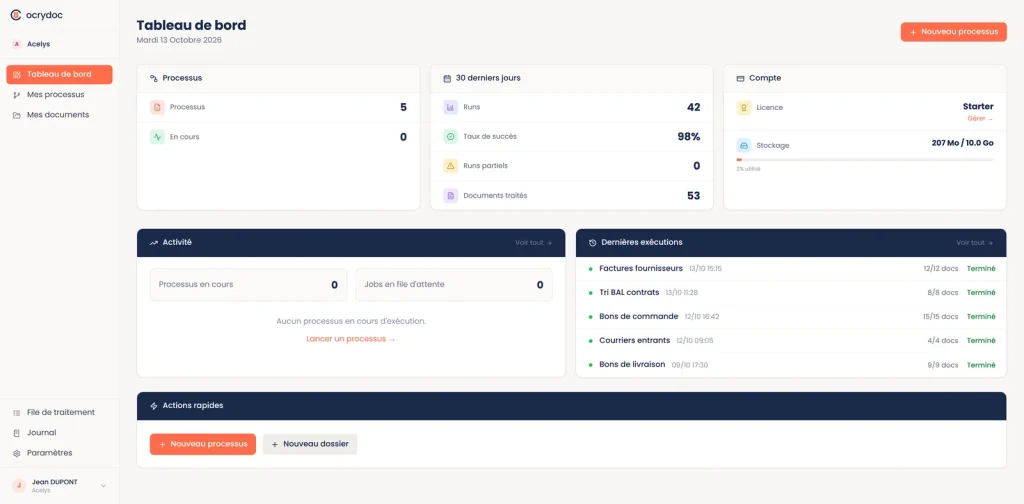Open Mes documents in sidebar
1024x504 pixels.
[59, 115]
